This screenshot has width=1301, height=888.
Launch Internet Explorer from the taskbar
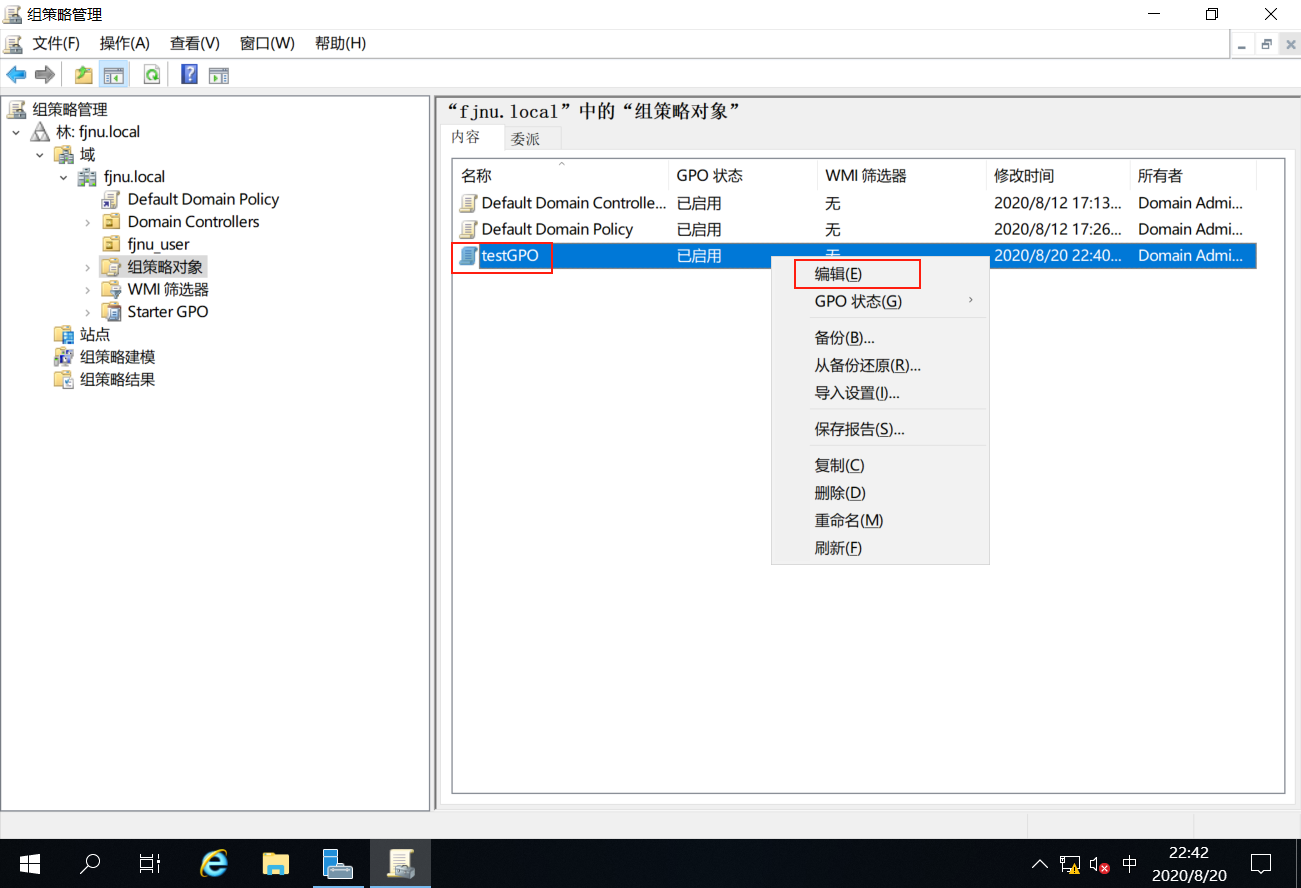click(x=214, y=863)
